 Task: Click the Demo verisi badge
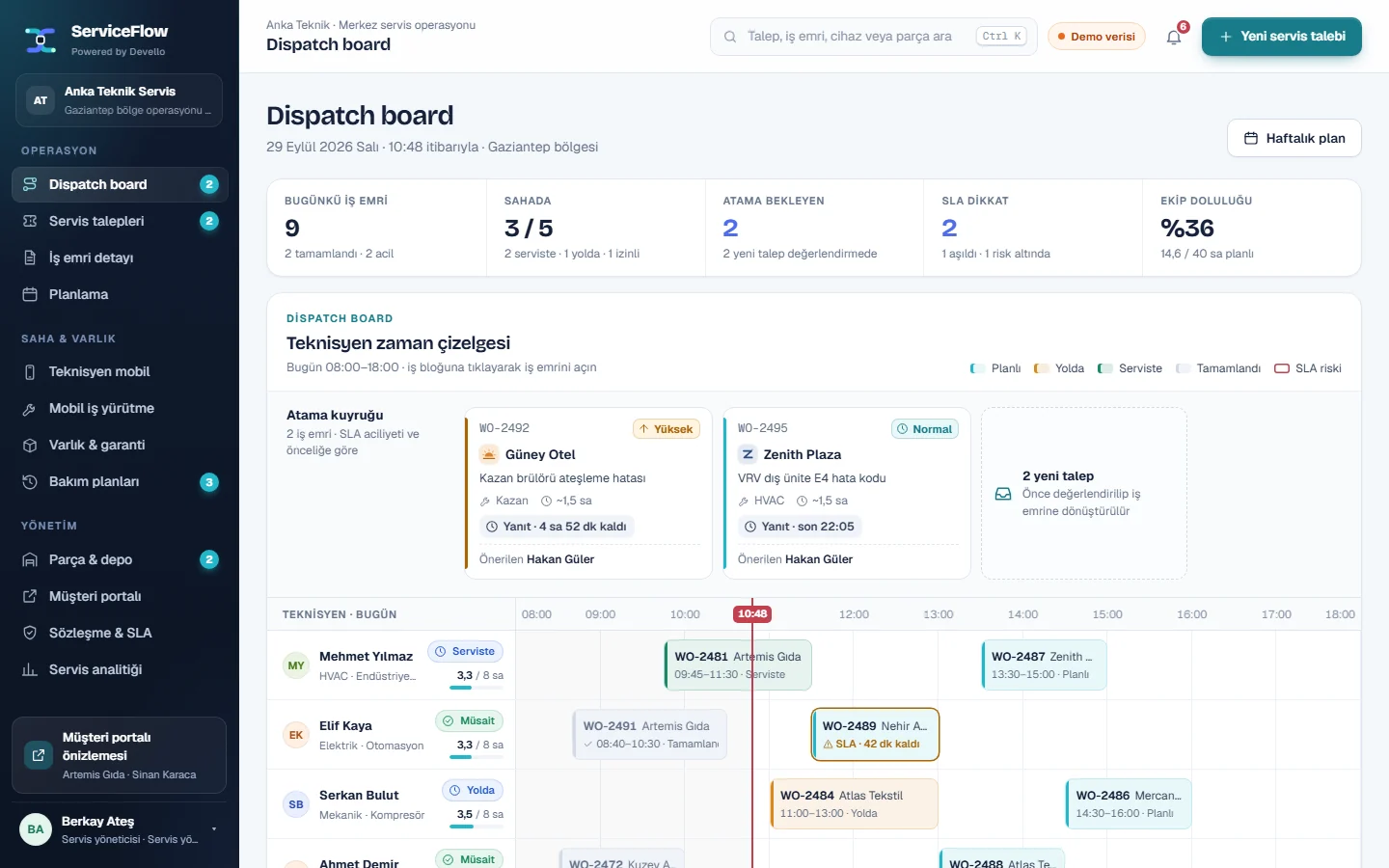tap(1097, 37)
